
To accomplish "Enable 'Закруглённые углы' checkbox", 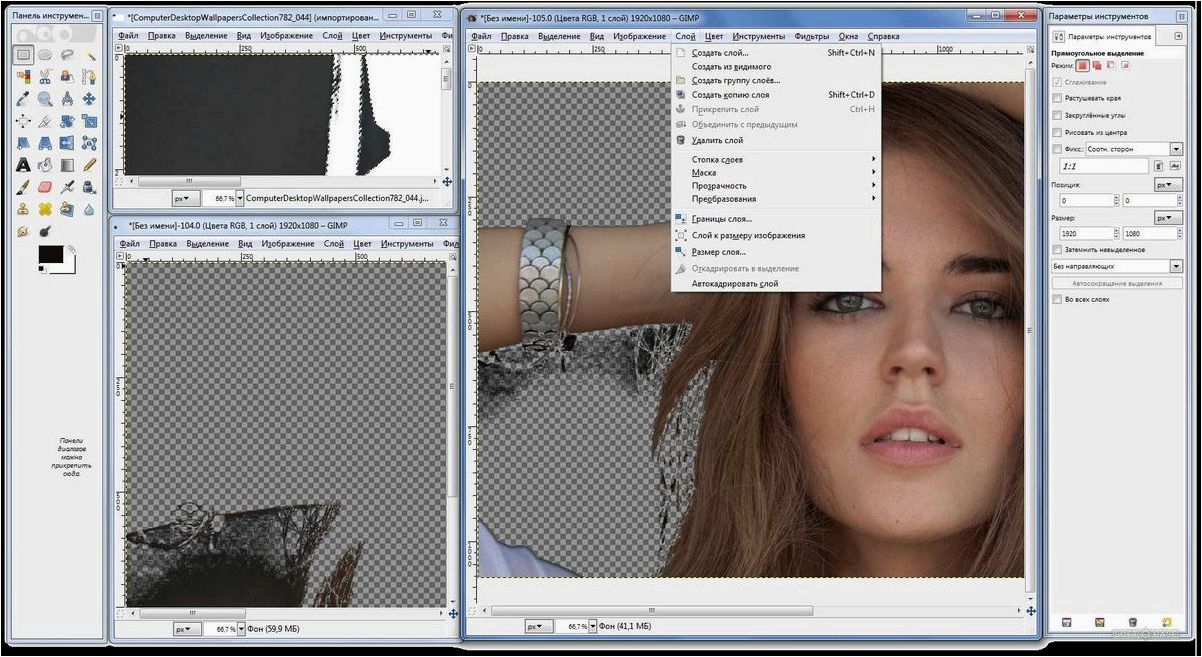I will click(x=1057, y=115).
